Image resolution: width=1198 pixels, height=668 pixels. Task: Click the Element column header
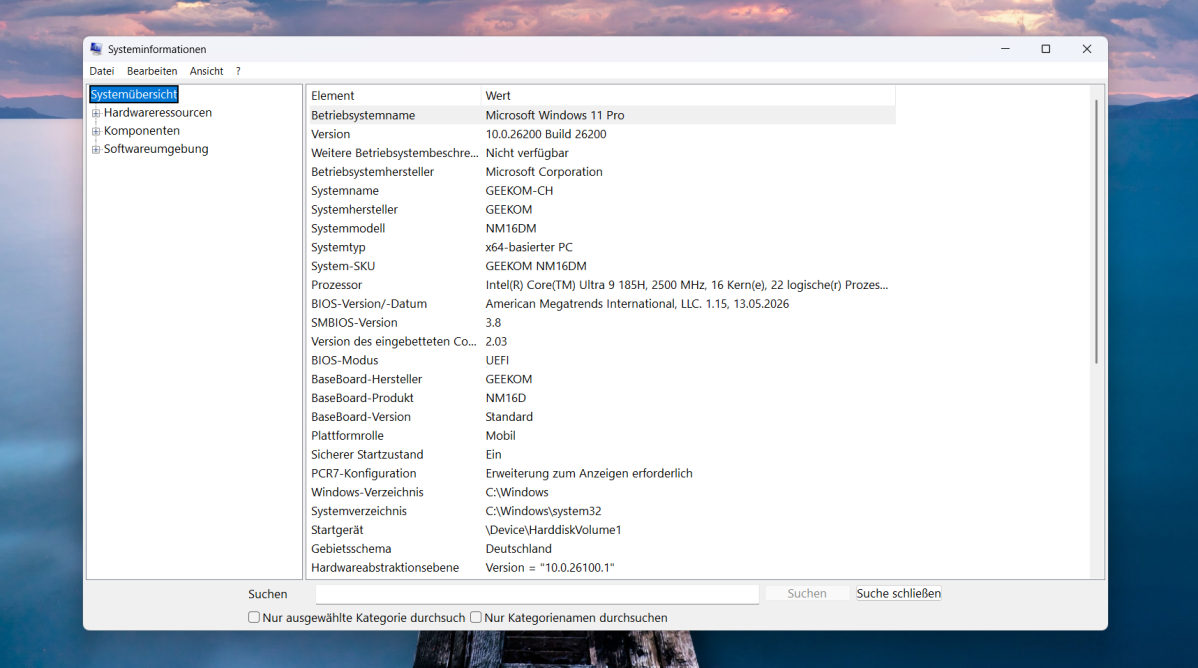pos(393,96)
